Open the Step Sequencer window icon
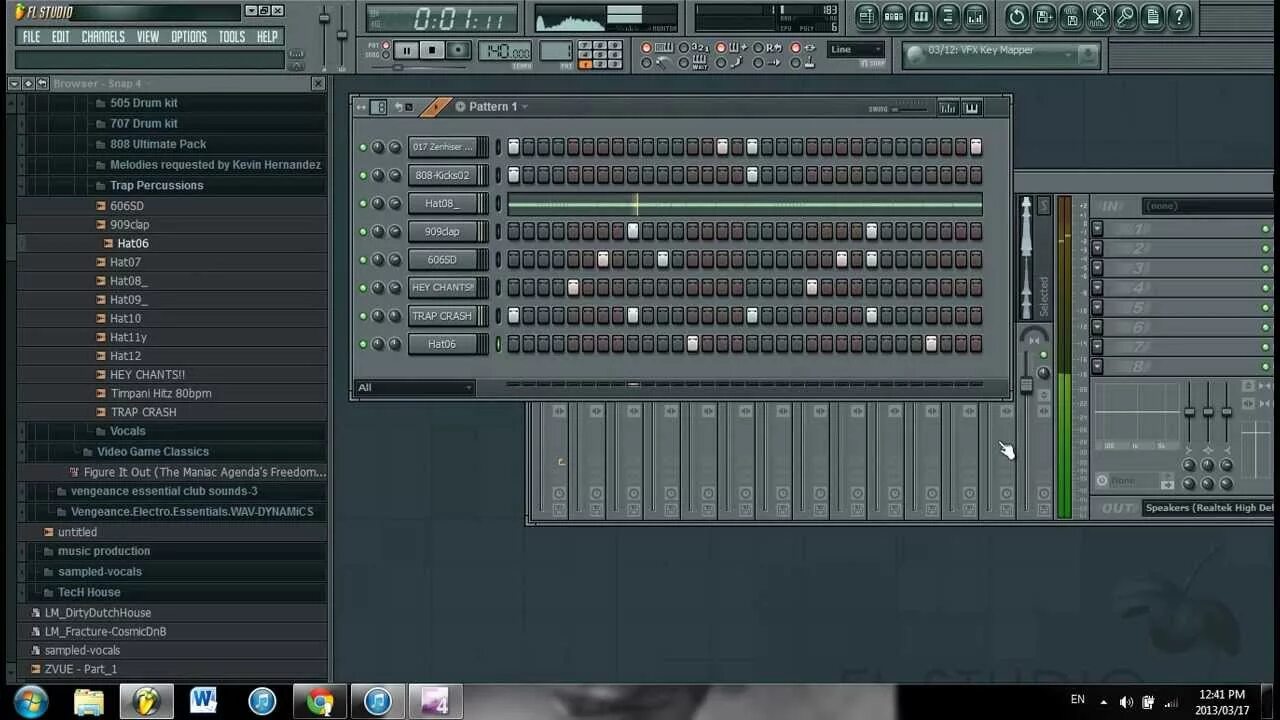The image size is (1280, 720). pos(894,16)
